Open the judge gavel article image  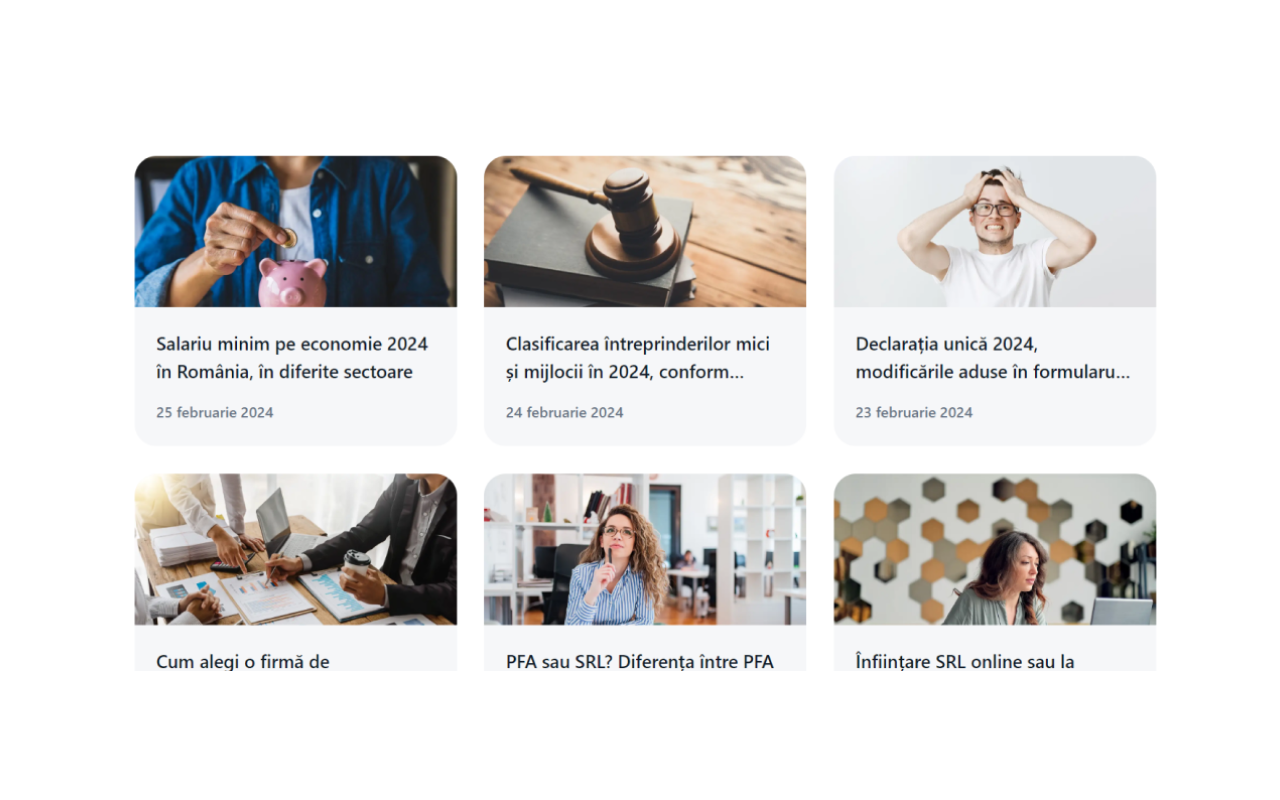[x=645, y=231]
